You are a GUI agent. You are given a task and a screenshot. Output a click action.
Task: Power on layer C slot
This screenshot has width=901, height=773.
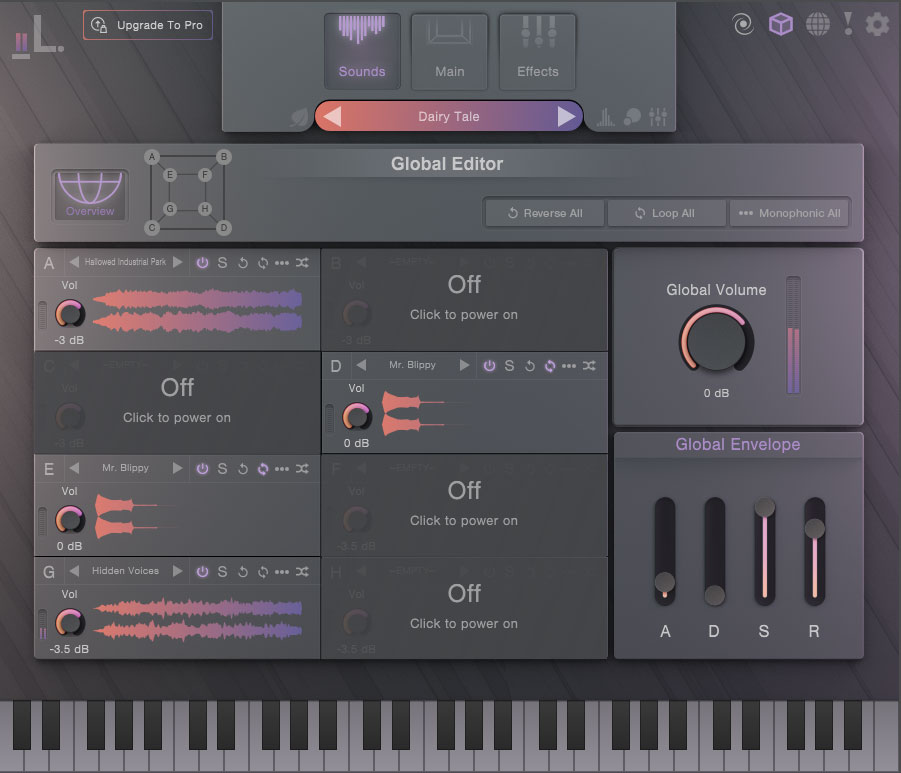(177, 402)
